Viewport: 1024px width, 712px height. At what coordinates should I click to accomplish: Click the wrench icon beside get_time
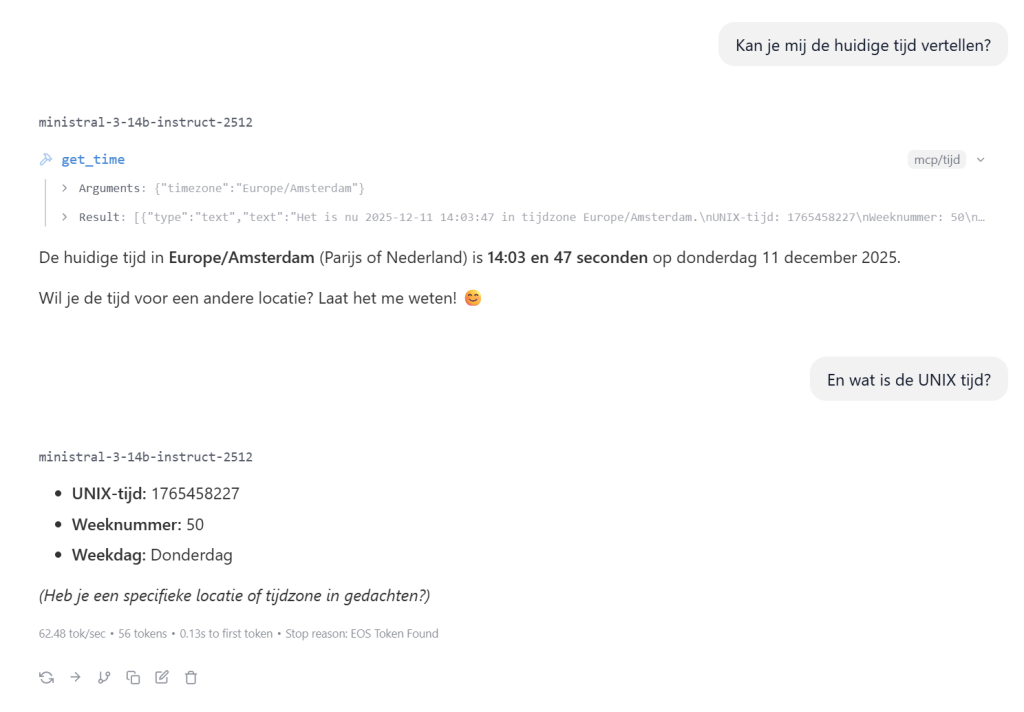point(46,160)
